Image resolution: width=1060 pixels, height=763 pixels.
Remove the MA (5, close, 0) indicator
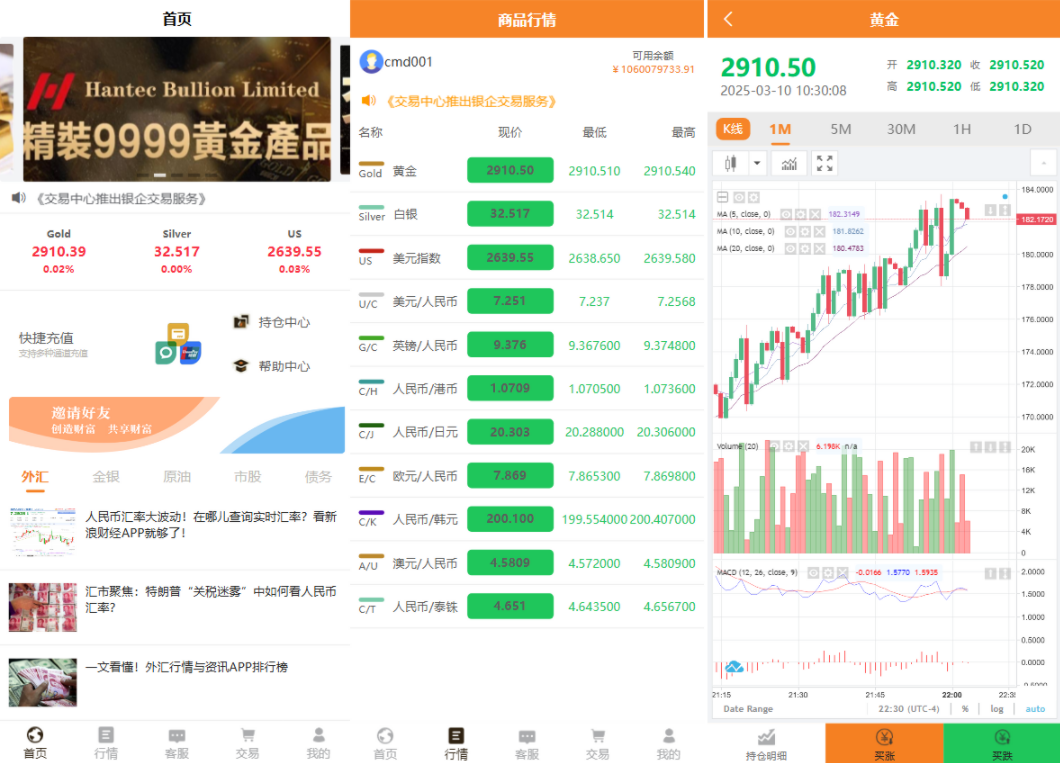[x=815, y=214]
